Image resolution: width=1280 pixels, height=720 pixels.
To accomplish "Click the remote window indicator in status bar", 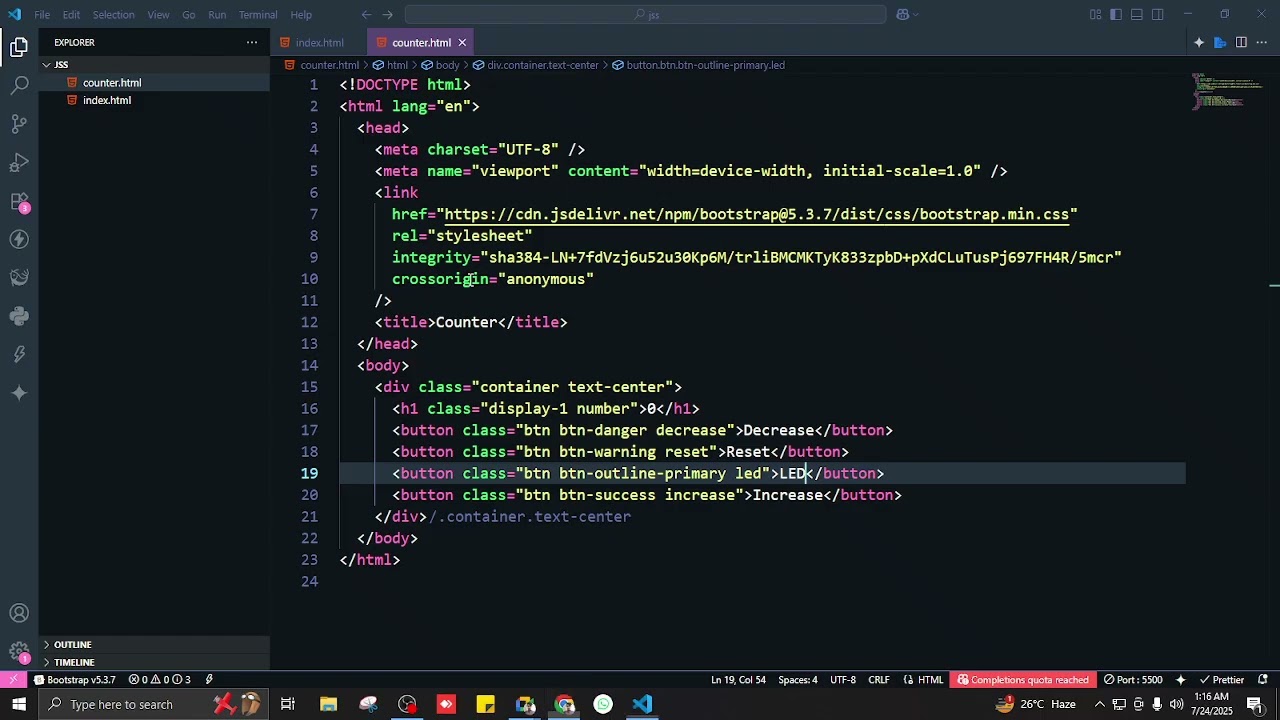I will [x=13, y=680].
